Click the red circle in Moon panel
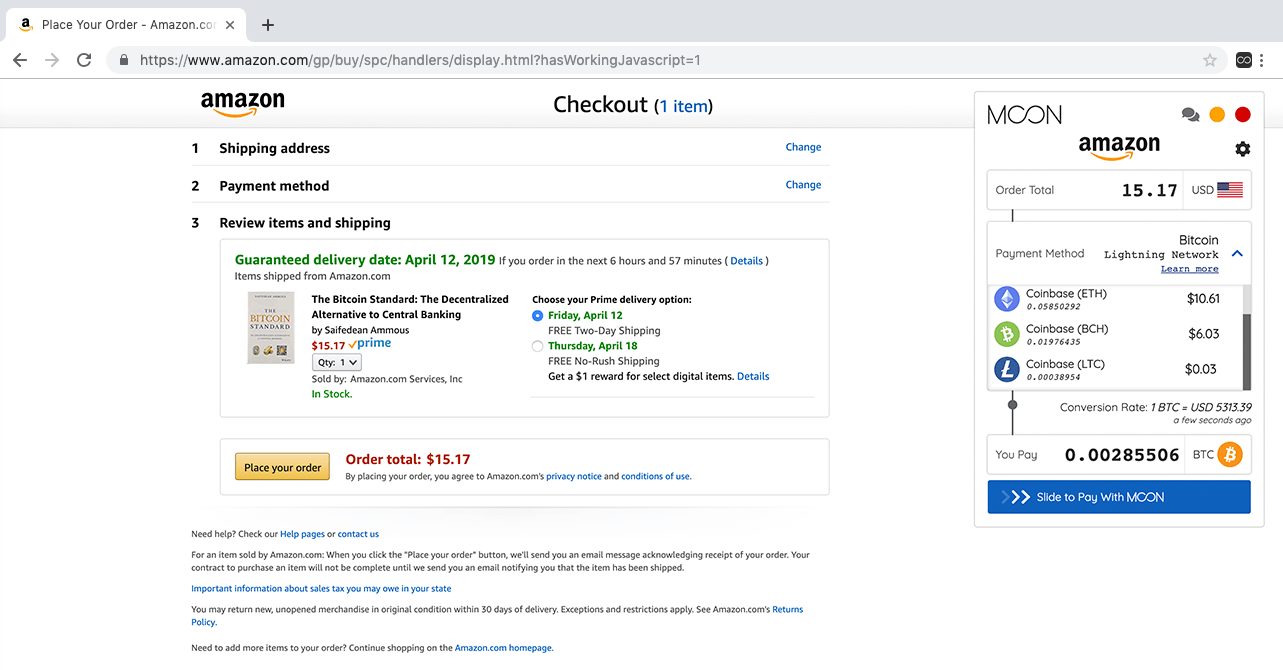The image size is (1283, 670). click(x=1243, y=115)
